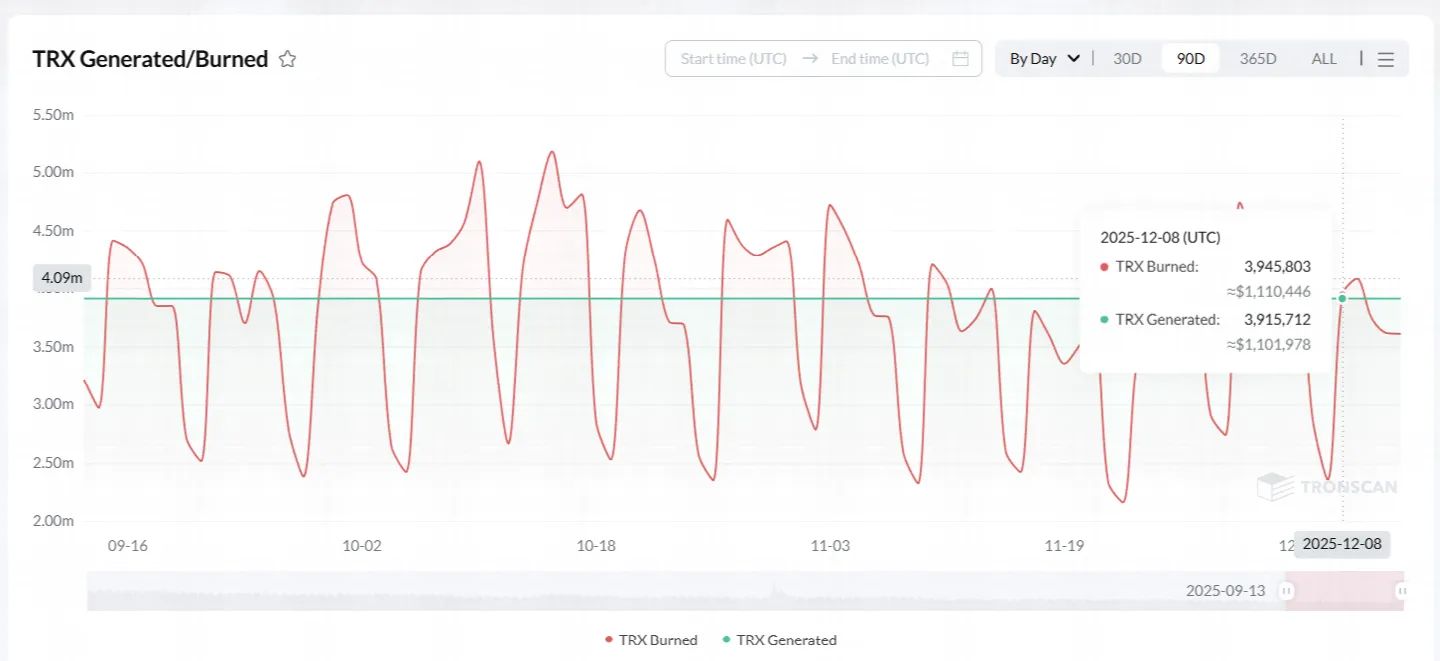Switch to the 30D range
This screenshot has height=661, width=1440.
(1127, 59)
